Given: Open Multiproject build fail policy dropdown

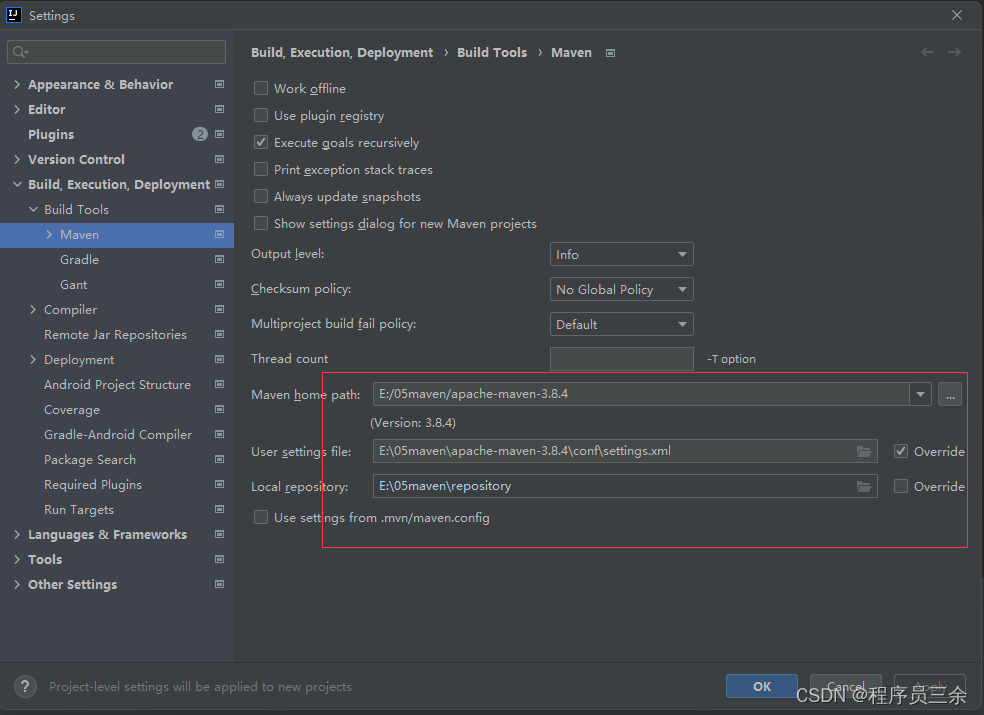Looking at the screenshot, I should 621,325.
